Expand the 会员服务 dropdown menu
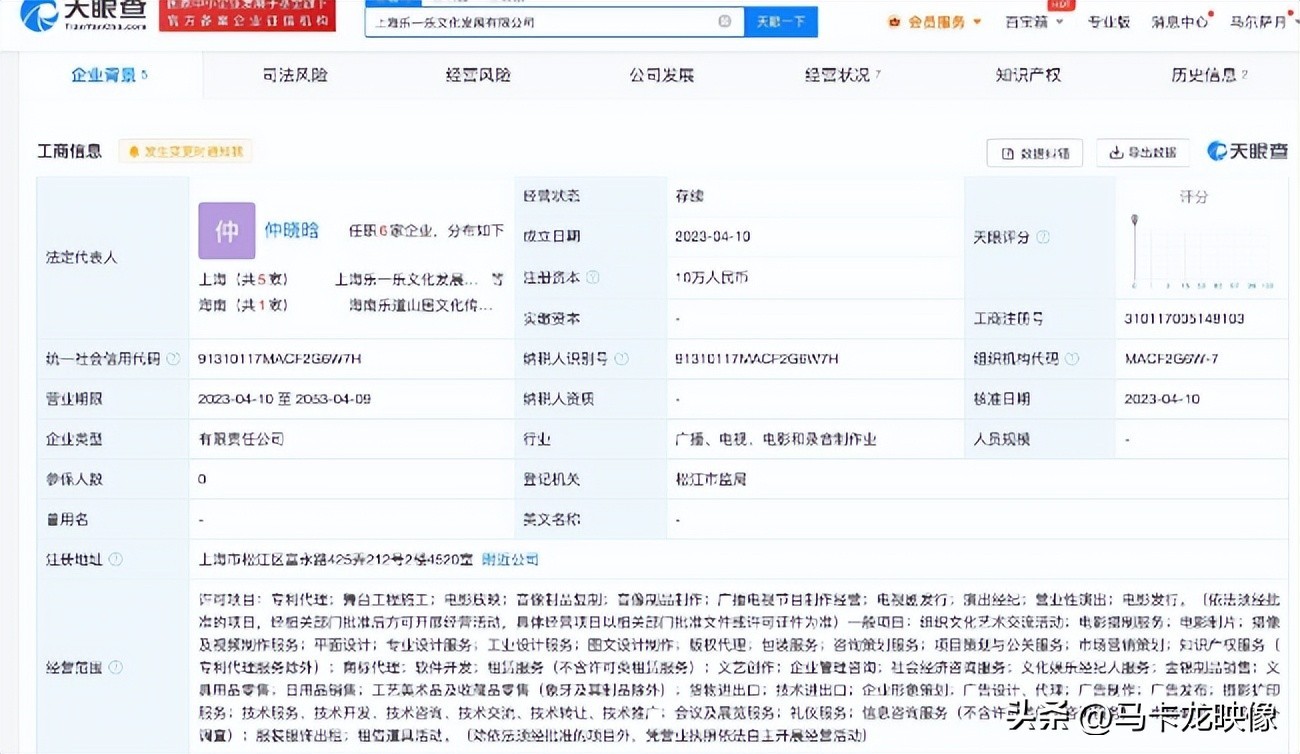Viewport: 1300px width, 754px height. (x=934, y=21)
